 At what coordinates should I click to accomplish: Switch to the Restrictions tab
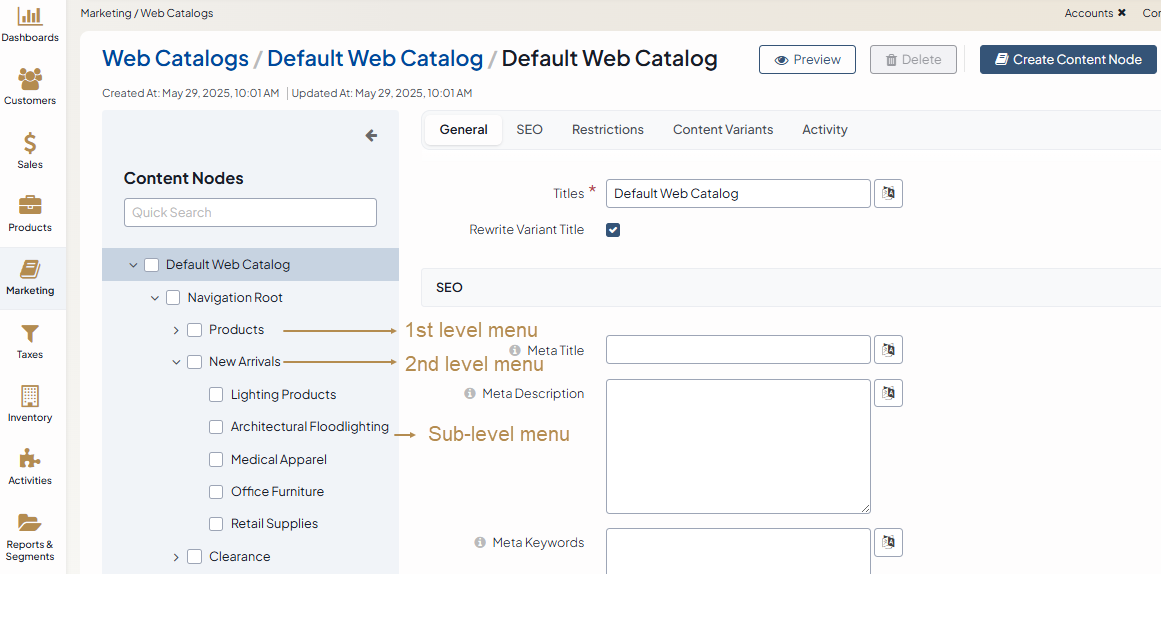coord(607,130)
